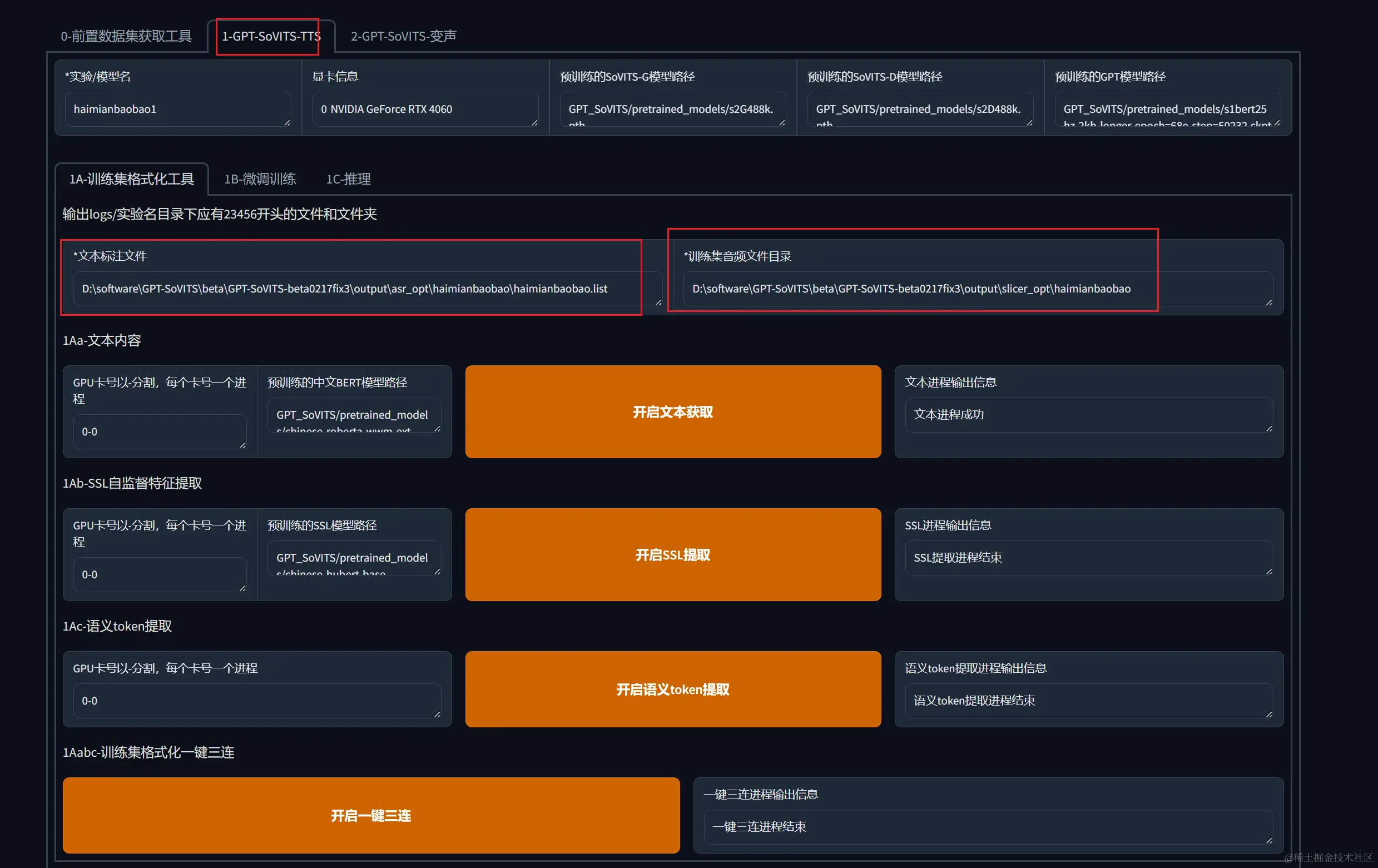Click the 预训练的SoVITS-G模型路径 field
This screenshot has height=868, width=1378.
pos(672,109)
